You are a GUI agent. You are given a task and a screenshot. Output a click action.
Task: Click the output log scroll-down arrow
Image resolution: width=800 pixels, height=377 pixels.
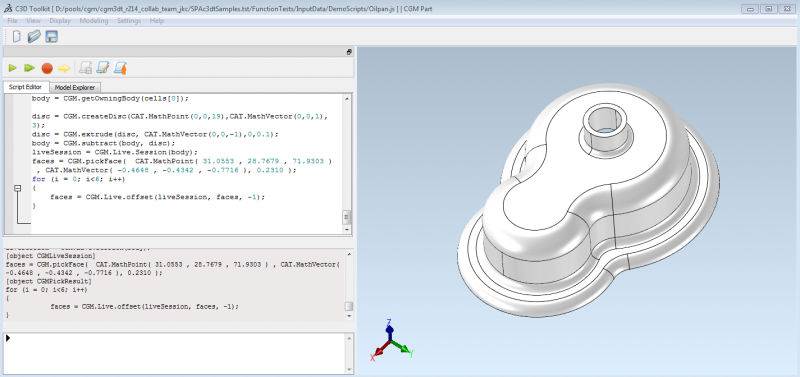(348, 316)
